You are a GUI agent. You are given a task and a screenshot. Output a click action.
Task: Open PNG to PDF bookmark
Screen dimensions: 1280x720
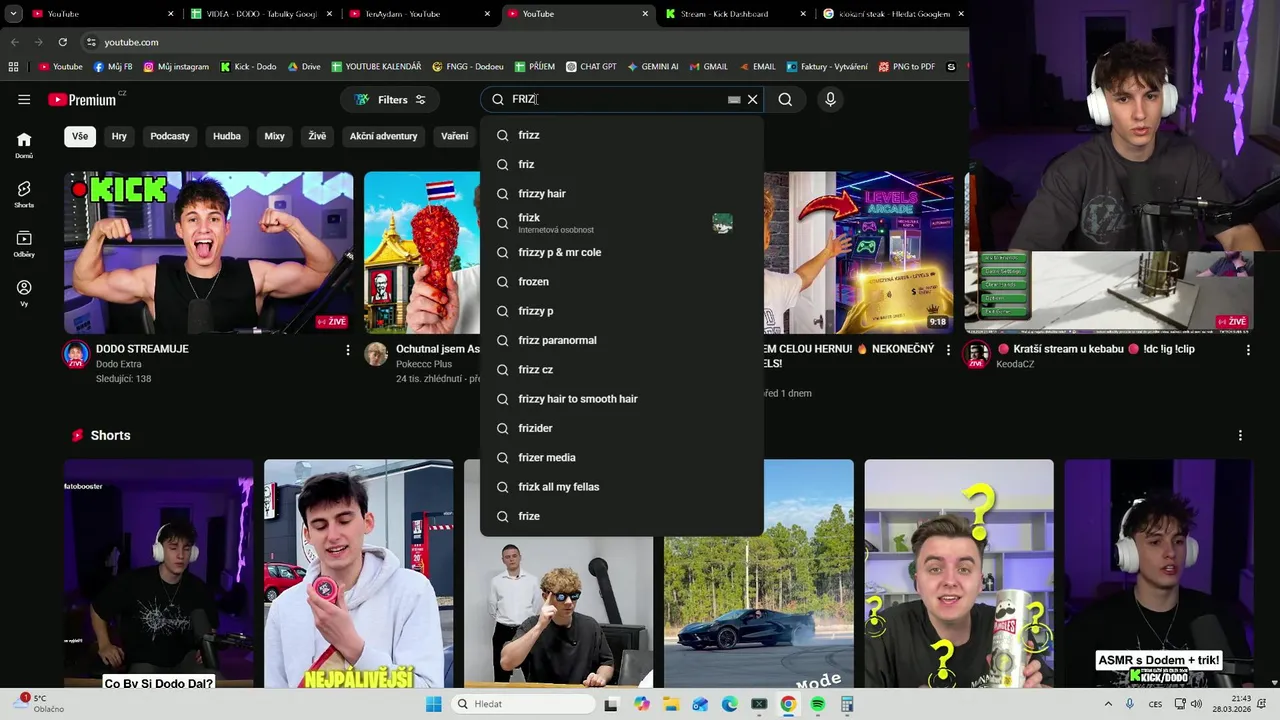pyautogui.click(x=907, y=67)
